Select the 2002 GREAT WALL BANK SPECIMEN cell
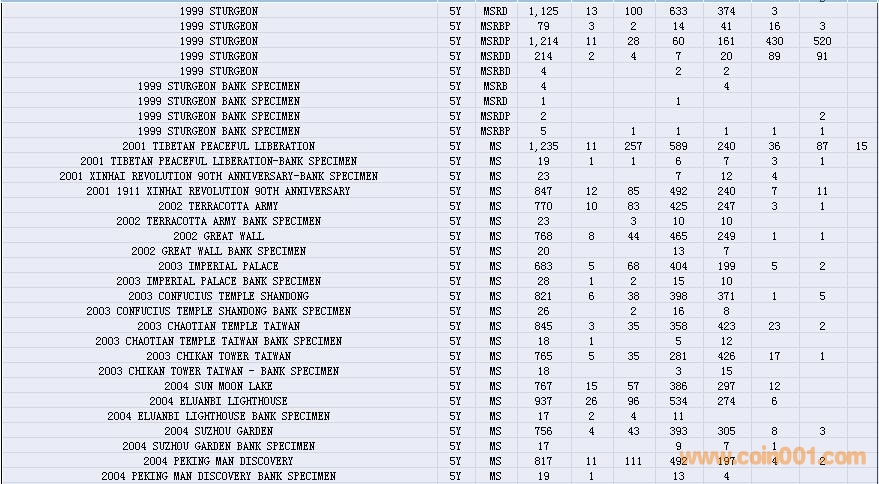879x484 pixels. [218, 251]
